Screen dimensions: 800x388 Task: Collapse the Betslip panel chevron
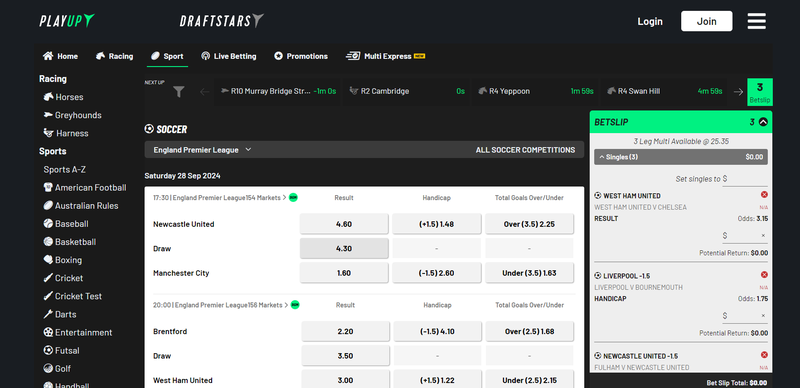[x=763, y=122]
